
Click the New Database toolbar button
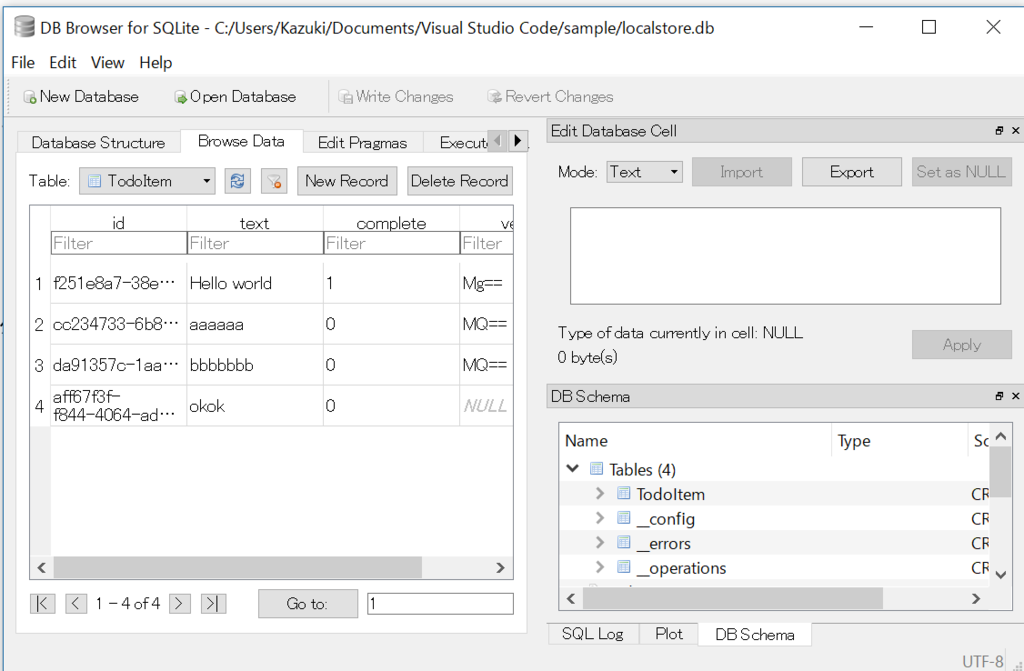coord(81,97)
